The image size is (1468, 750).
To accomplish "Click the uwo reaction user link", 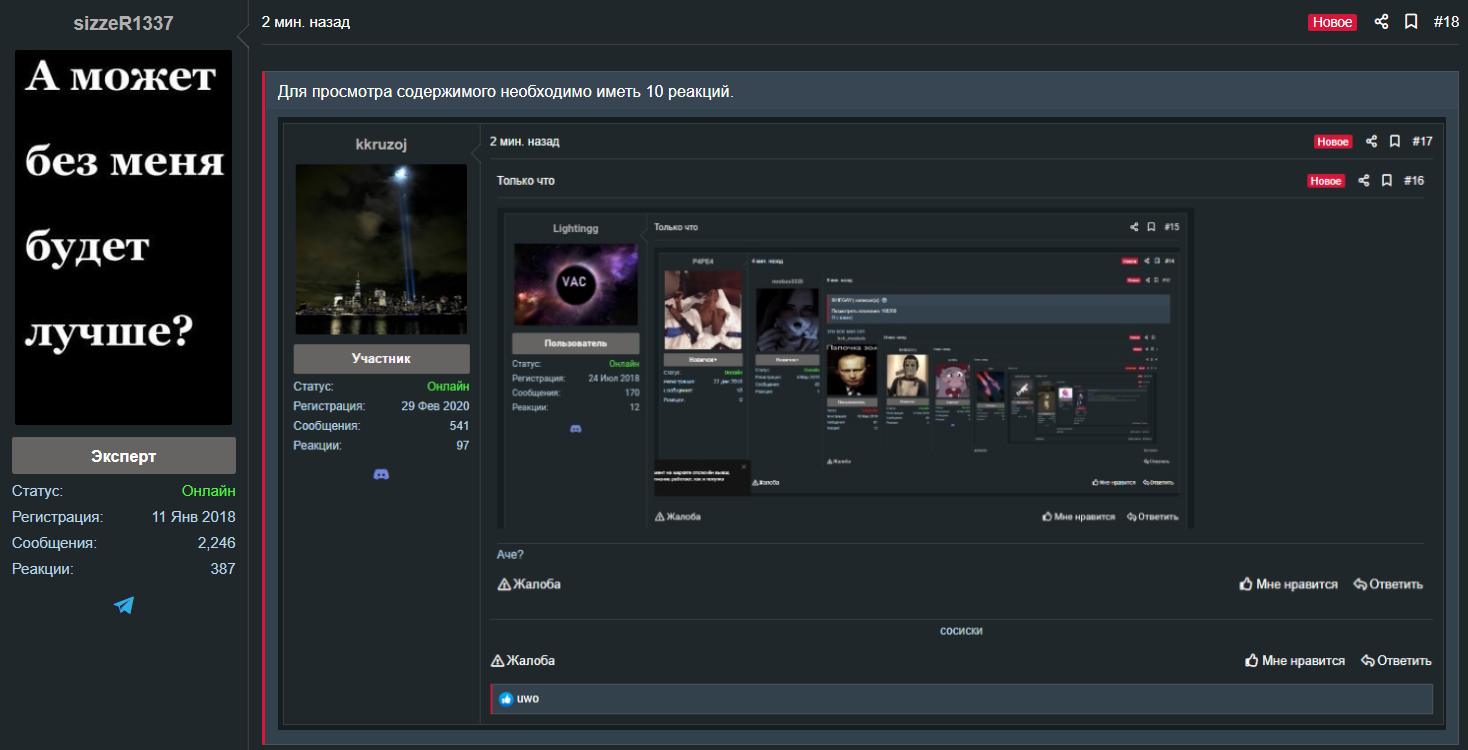I will pyautogui.click(x=528, y=699).
